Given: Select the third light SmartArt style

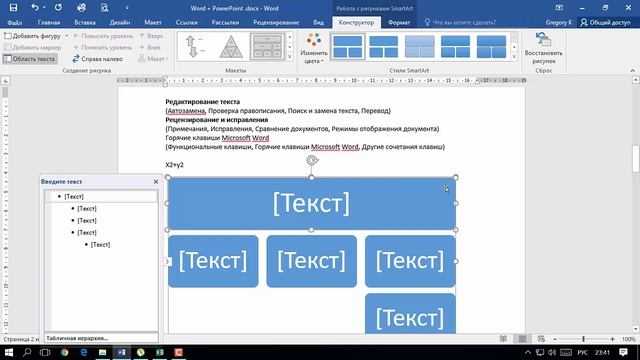Looking at the screenshot, I should coord(419,46).
